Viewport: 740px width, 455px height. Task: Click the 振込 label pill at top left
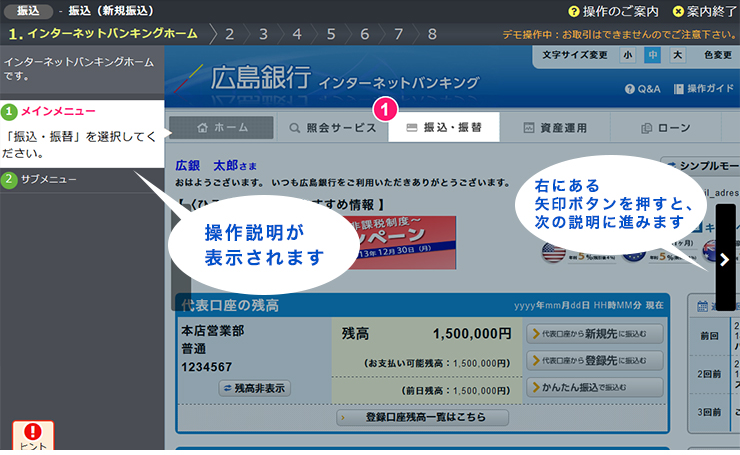tap(28, 11)
